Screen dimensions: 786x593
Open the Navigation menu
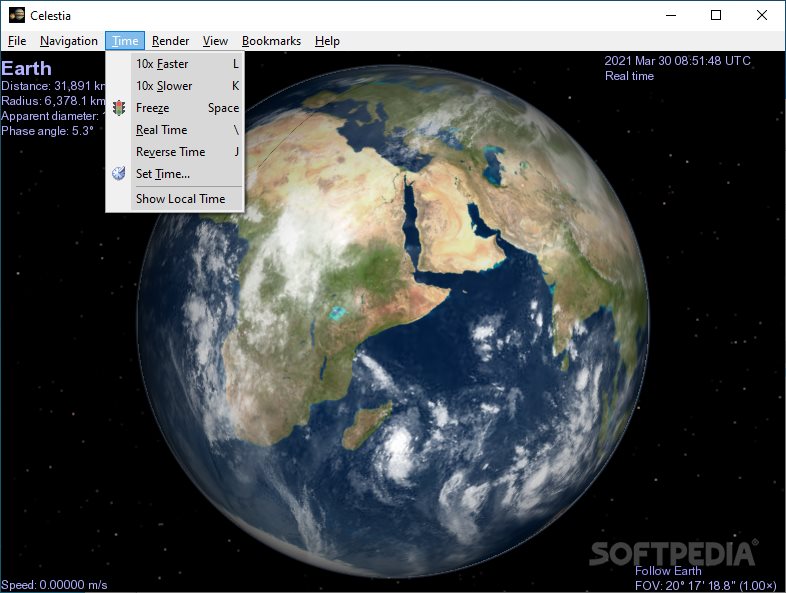[69, 41]
